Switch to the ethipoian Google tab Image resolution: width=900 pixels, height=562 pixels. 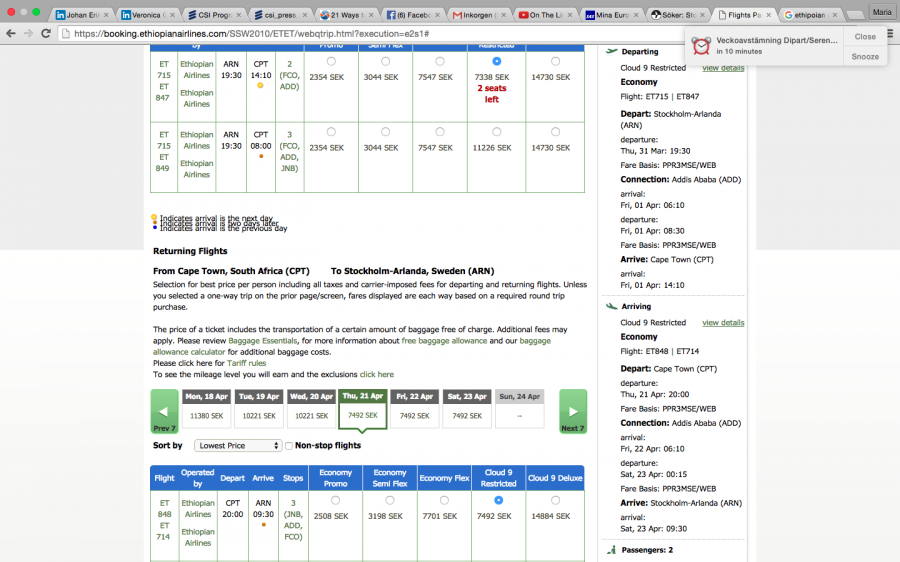click(809, 15)
